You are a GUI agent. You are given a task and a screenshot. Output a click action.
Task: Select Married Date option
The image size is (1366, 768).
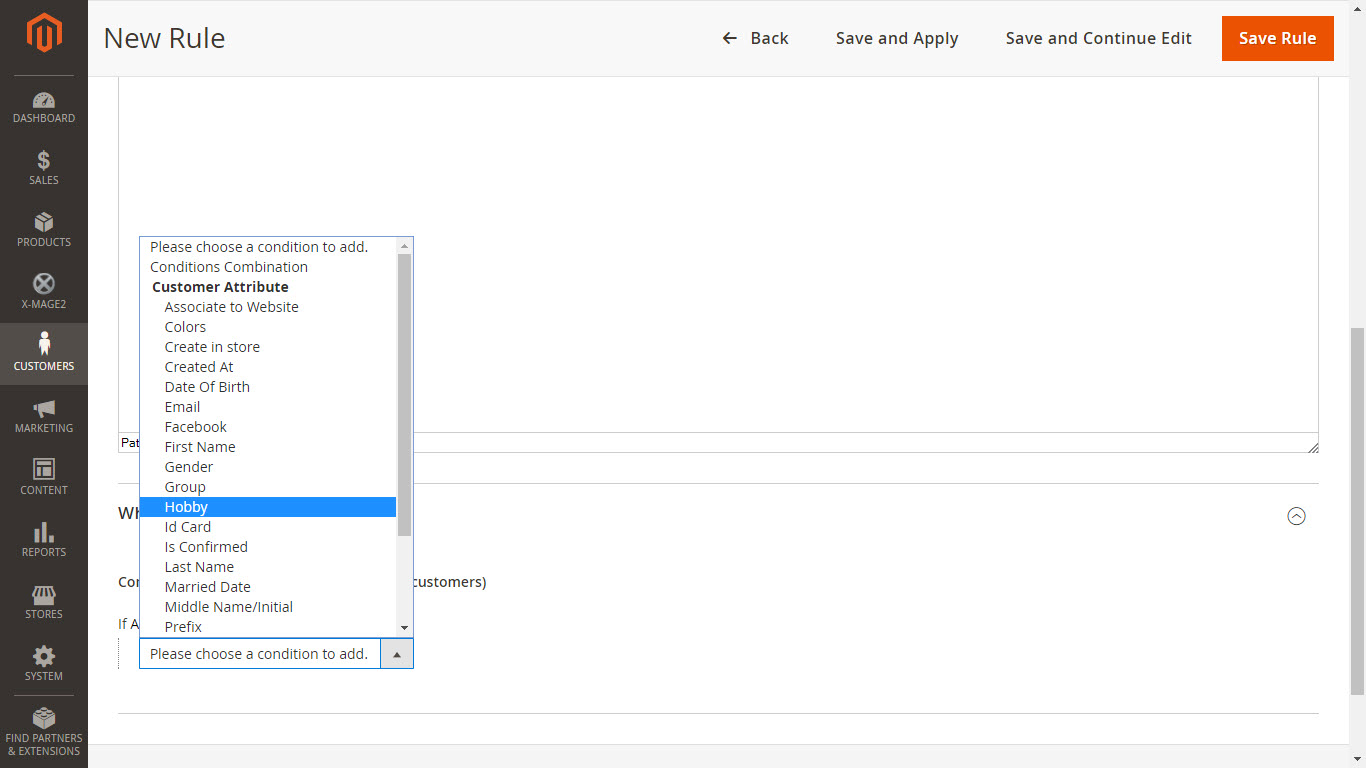[268, 587]
